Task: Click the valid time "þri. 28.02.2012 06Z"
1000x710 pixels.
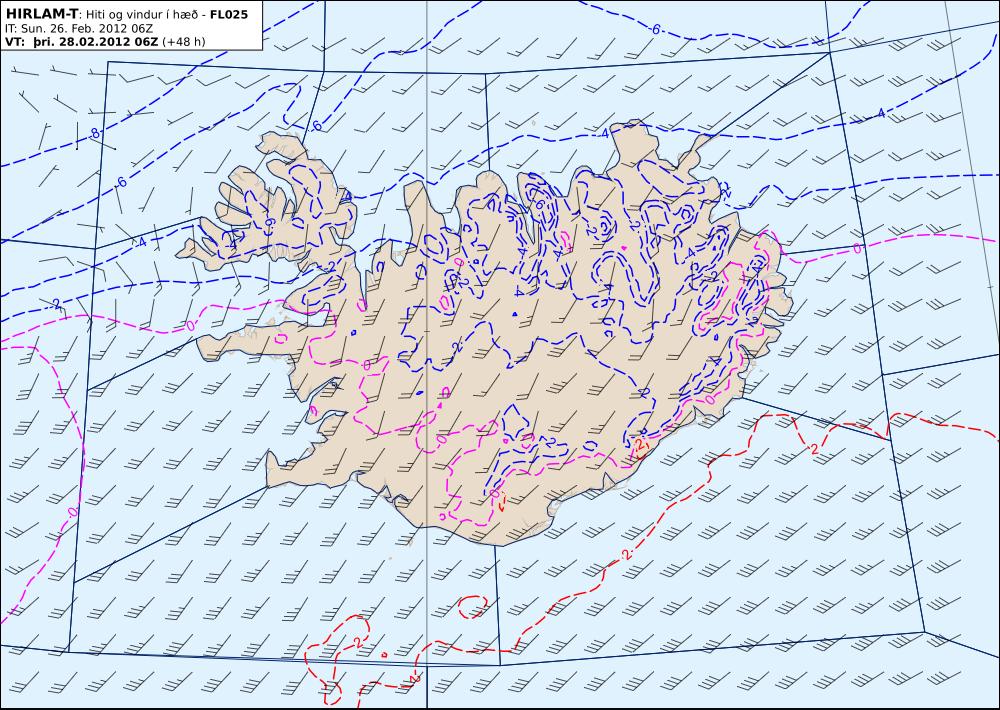Action: point(95,41)
